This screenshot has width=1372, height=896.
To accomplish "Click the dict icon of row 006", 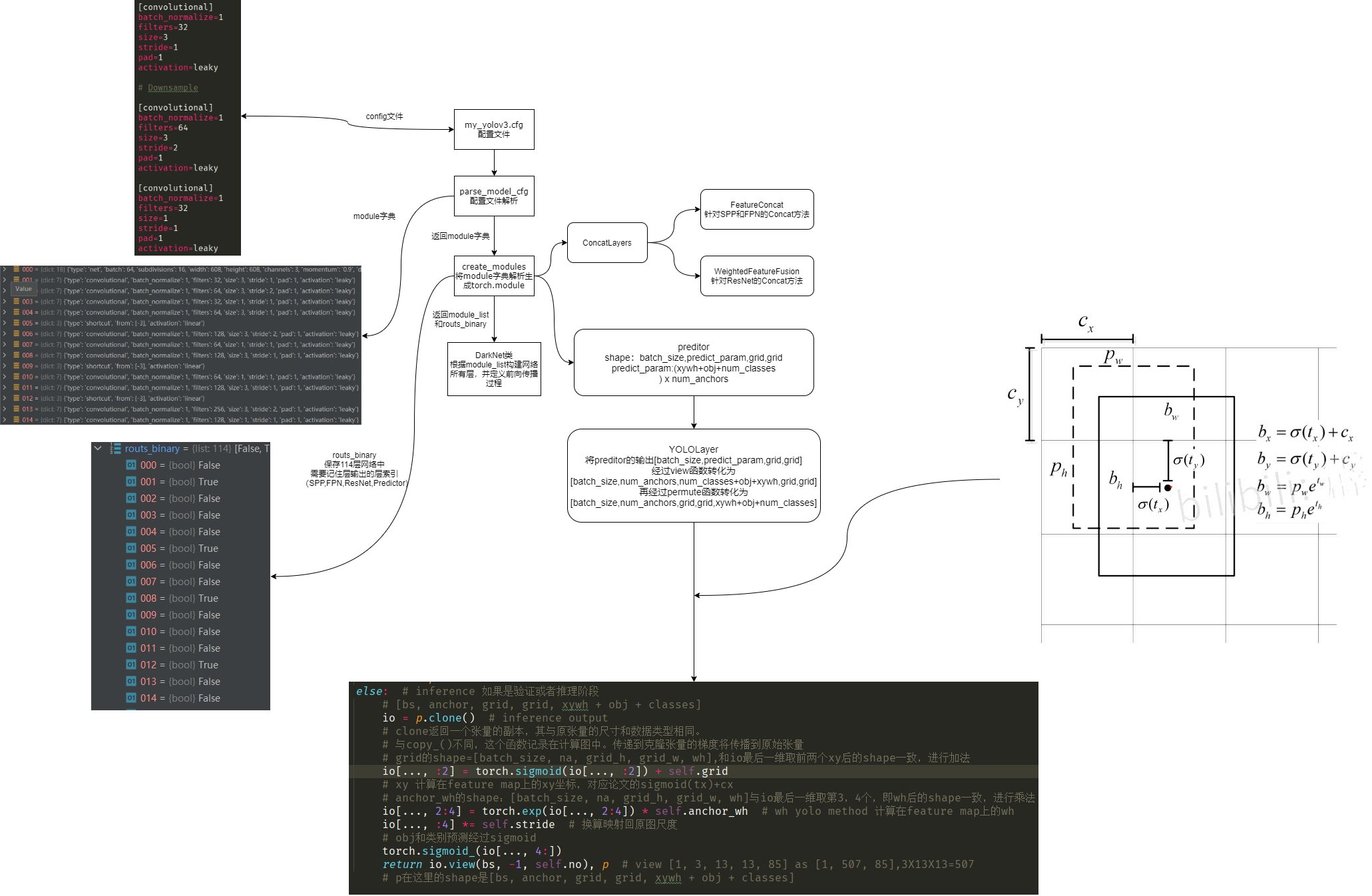I will pos(16,334).
